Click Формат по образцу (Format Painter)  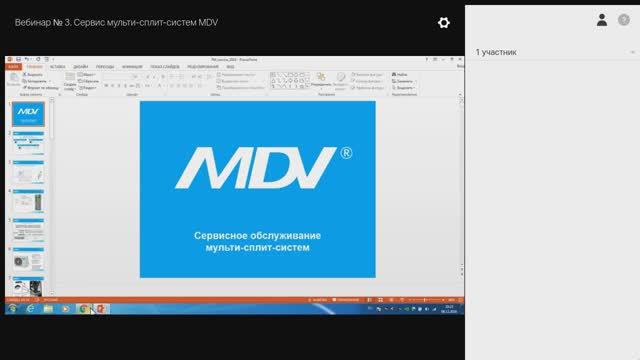click(x=41, y=88)
